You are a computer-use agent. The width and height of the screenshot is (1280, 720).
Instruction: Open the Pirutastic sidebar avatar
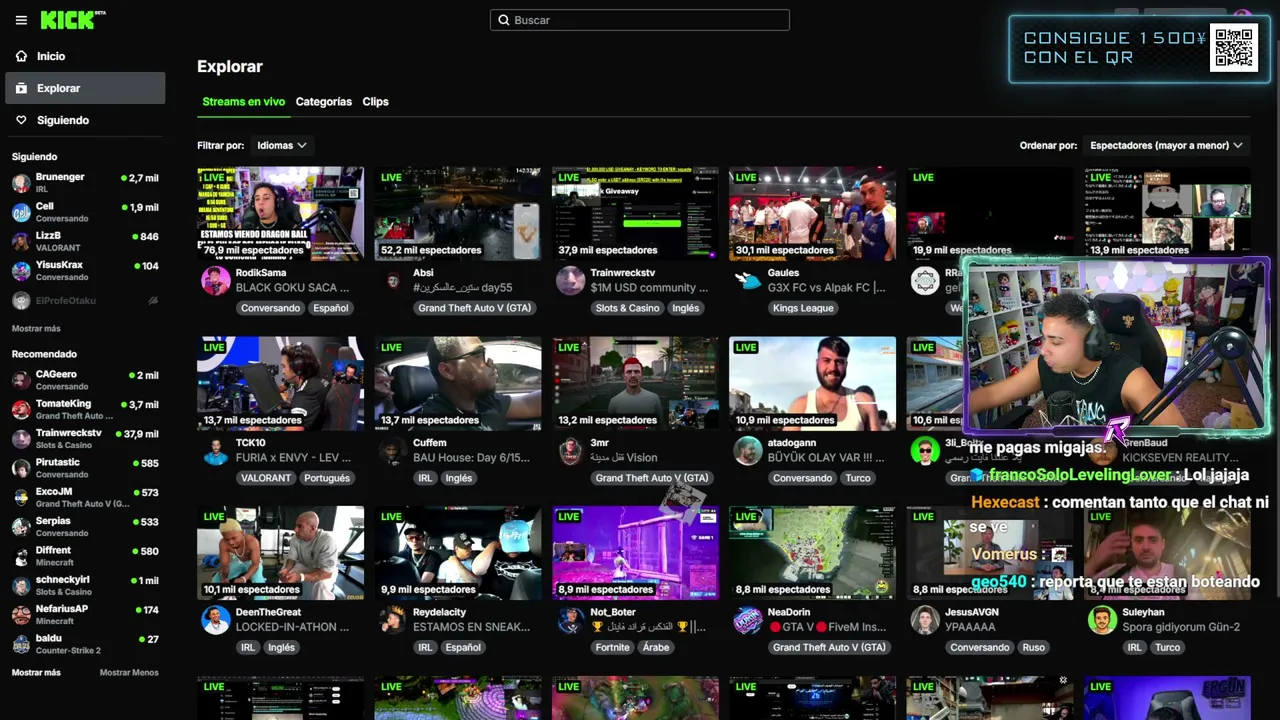tap(21, 468)
